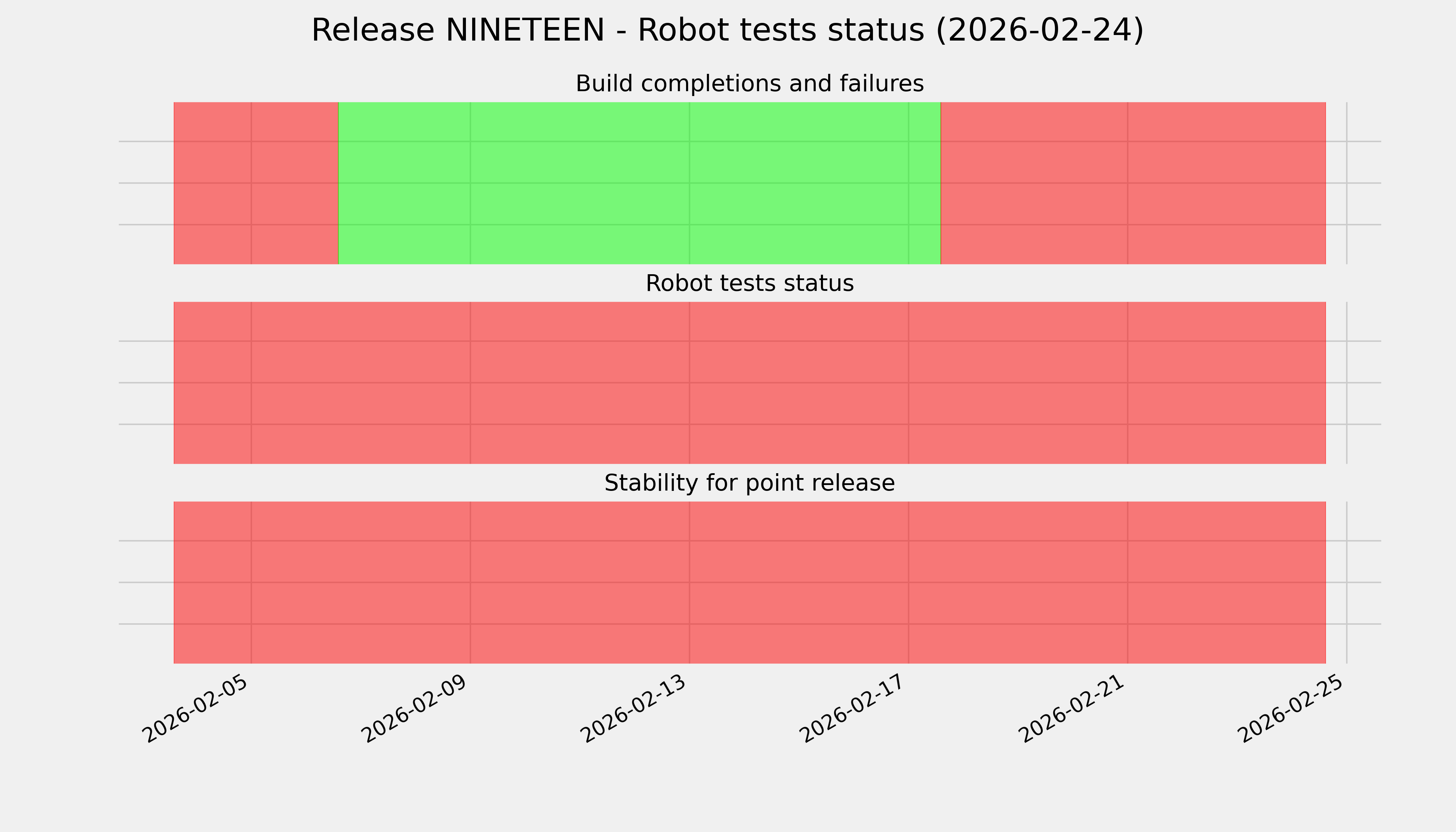Click the 2026-02-25 vertical gridline in the bottom chart

pos(1347,582)
